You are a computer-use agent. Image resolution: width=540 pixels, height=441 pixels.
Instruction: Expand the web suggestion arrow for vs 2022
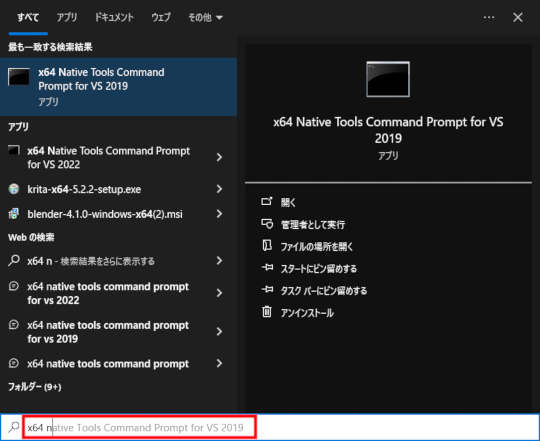click(219, 293)
